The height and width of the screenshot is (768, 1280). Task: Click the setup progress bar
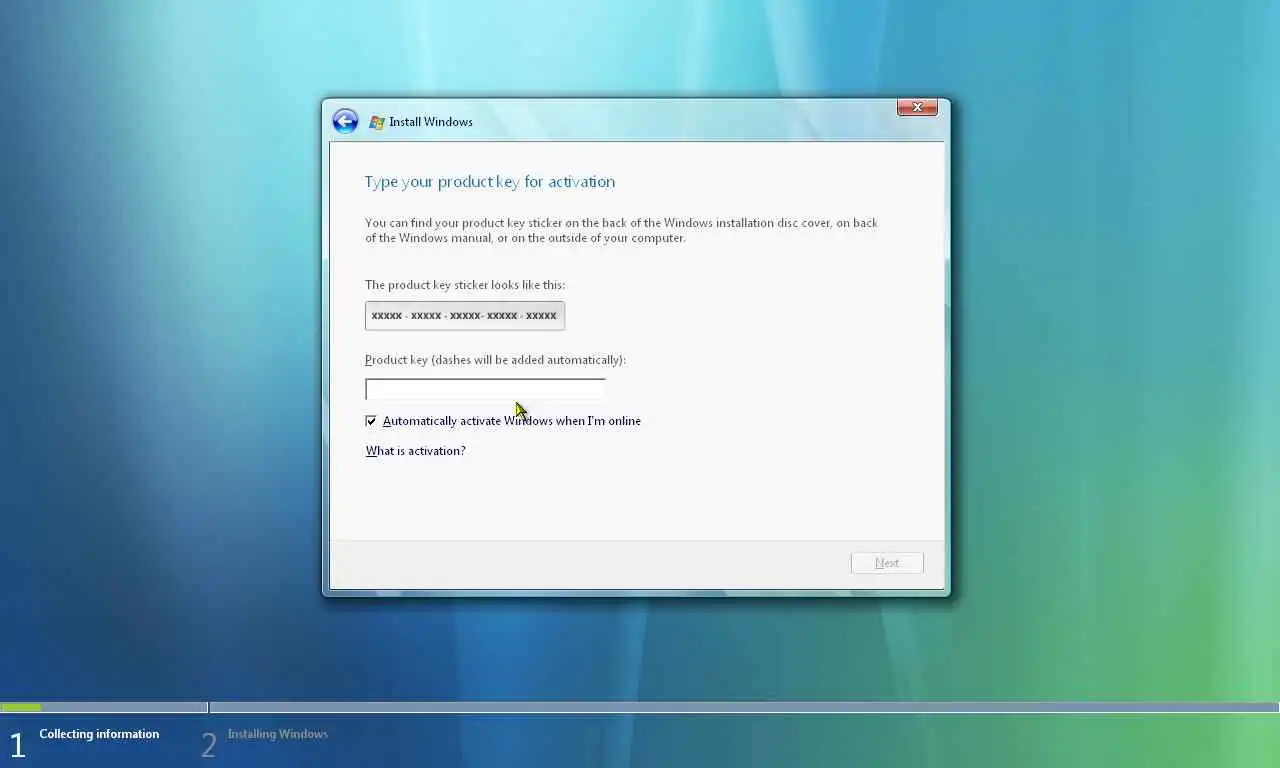point(640,708)
